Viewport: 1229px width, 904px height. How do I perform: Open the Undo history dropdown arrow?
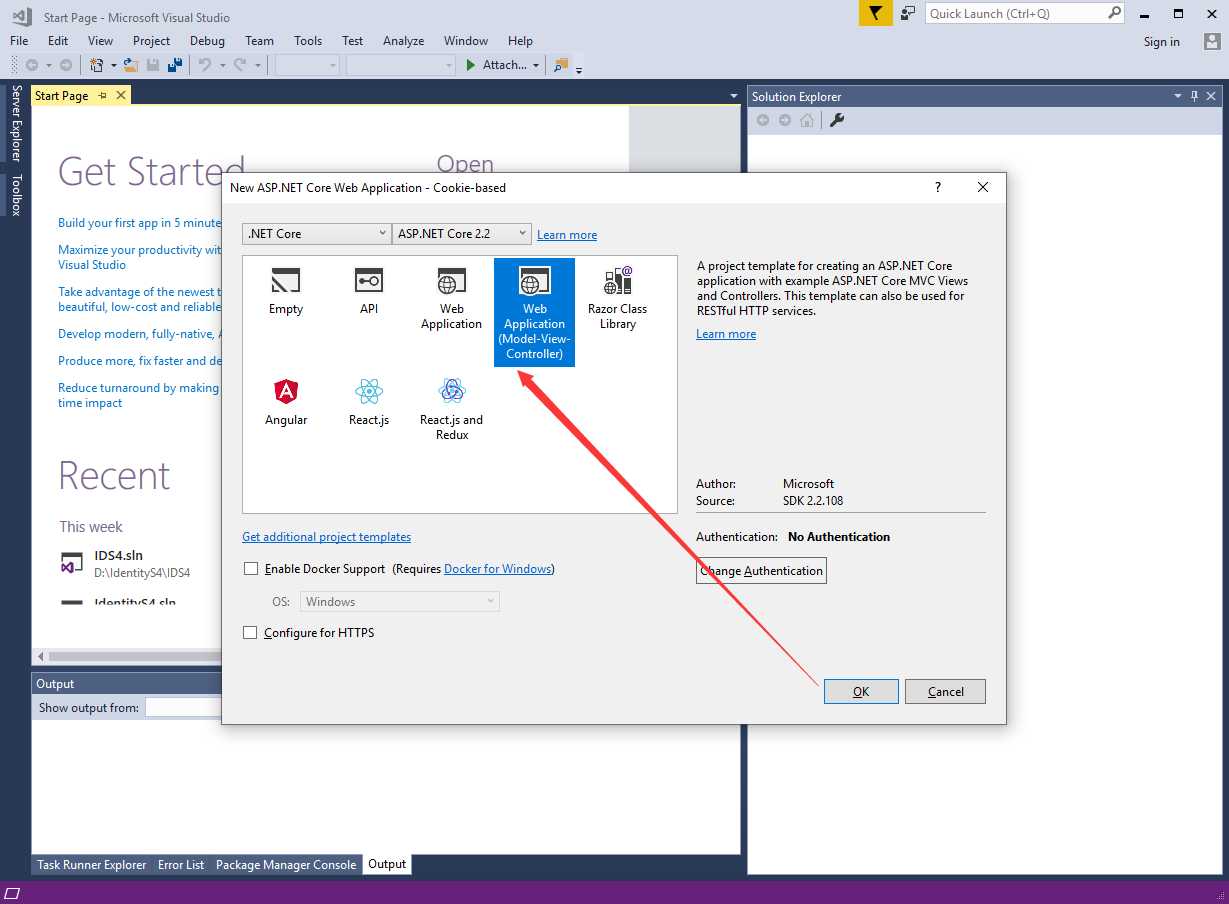point(221,65)
